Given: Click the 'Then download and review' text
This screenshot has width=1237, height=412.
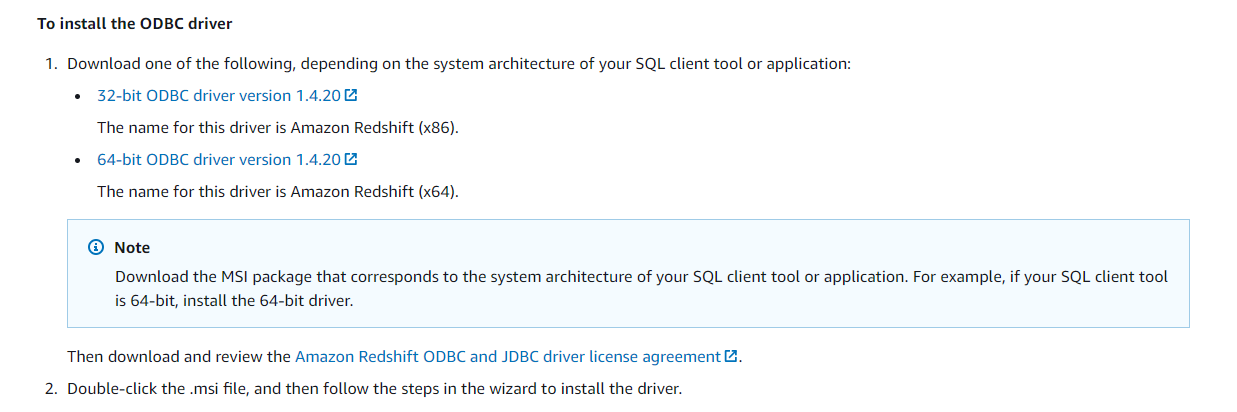Looking at the screenshot, I should click(180, 356).
